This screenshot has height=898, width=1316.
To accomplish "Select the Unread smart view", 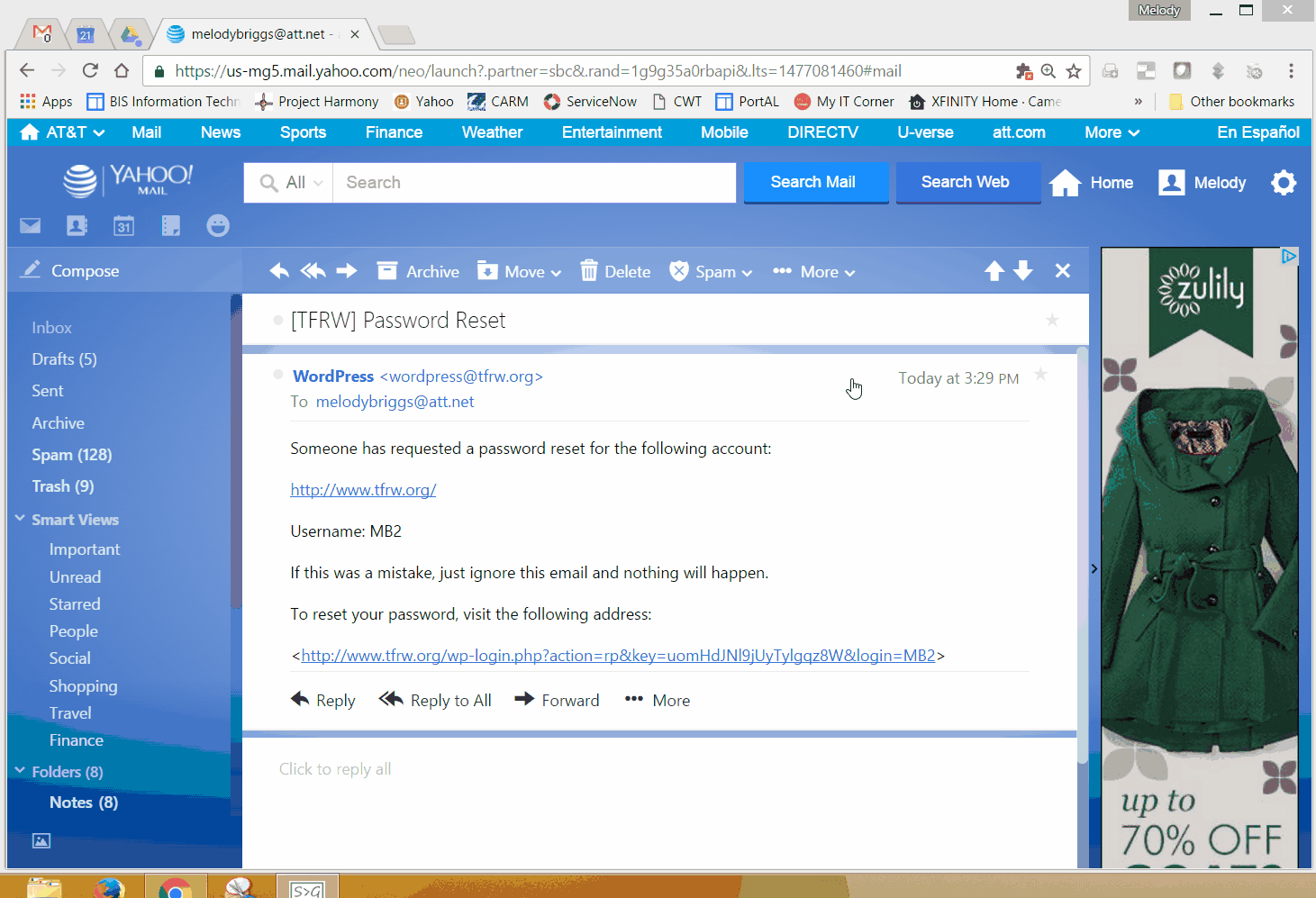I will click(x=75, y=577).
